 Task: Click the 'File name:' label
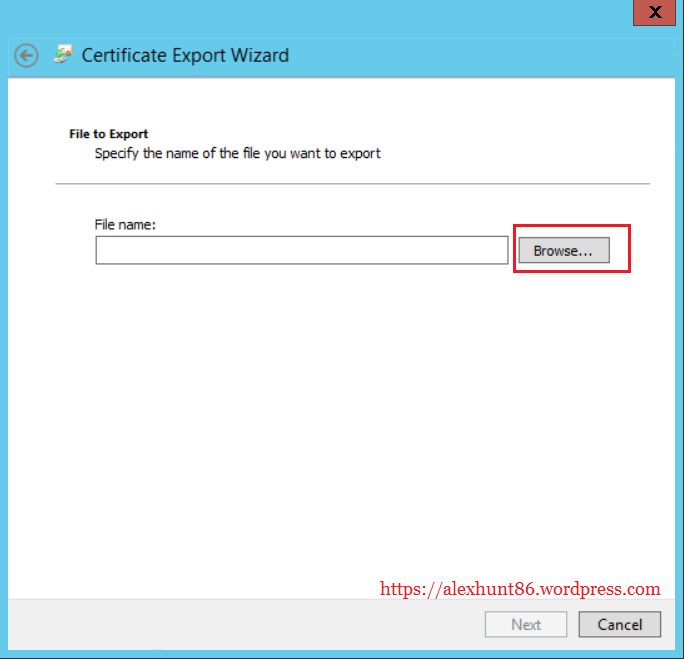click(125, 225)
